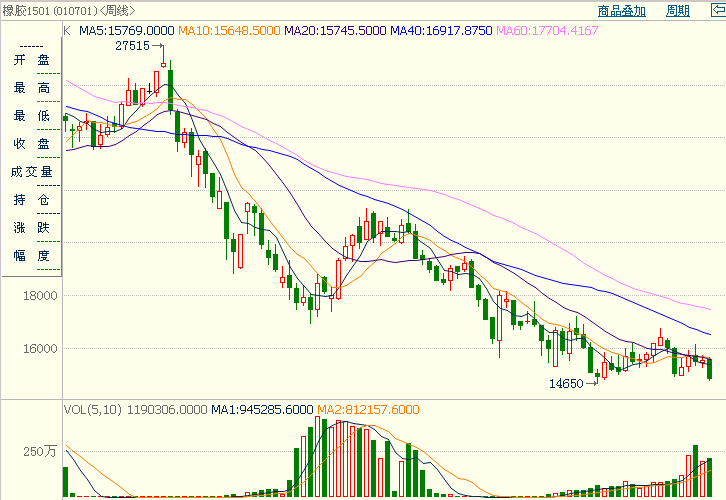This screenshot has height=500, width=726.
Task: Select the 最高 field in side panel
Action: point(30,88)
